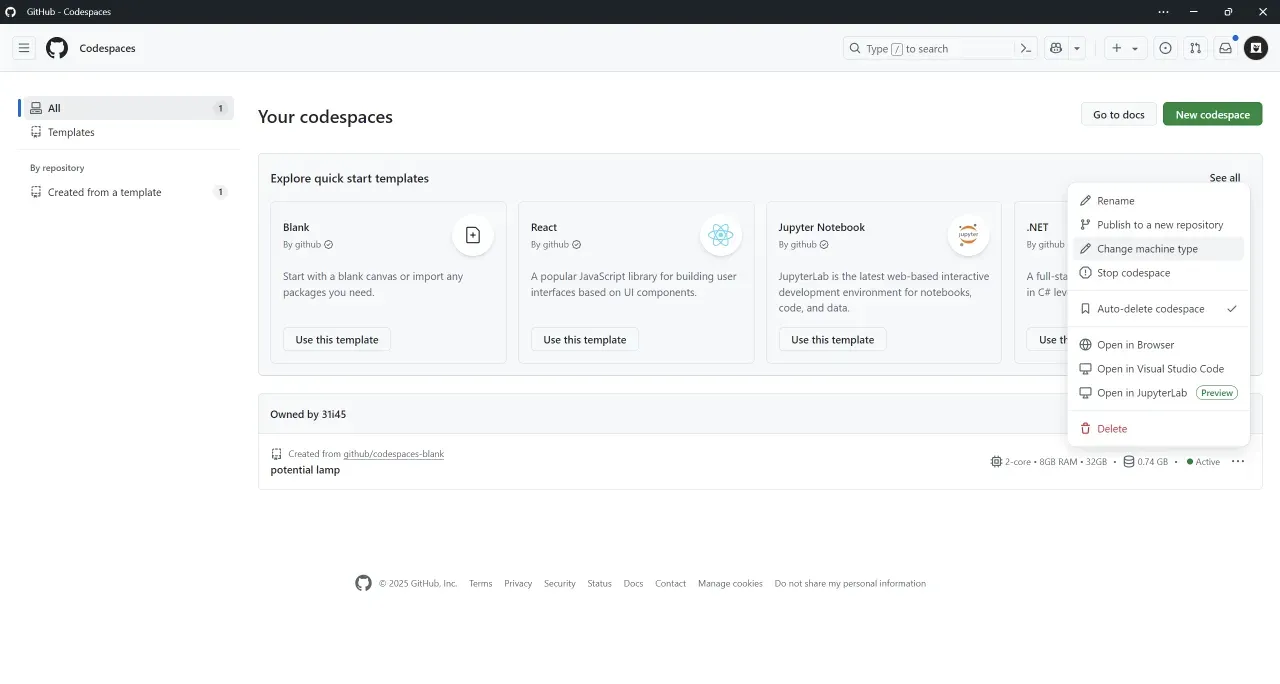
Task: Use the Jupyter Notebook template
Action: [x=832, y=339]
